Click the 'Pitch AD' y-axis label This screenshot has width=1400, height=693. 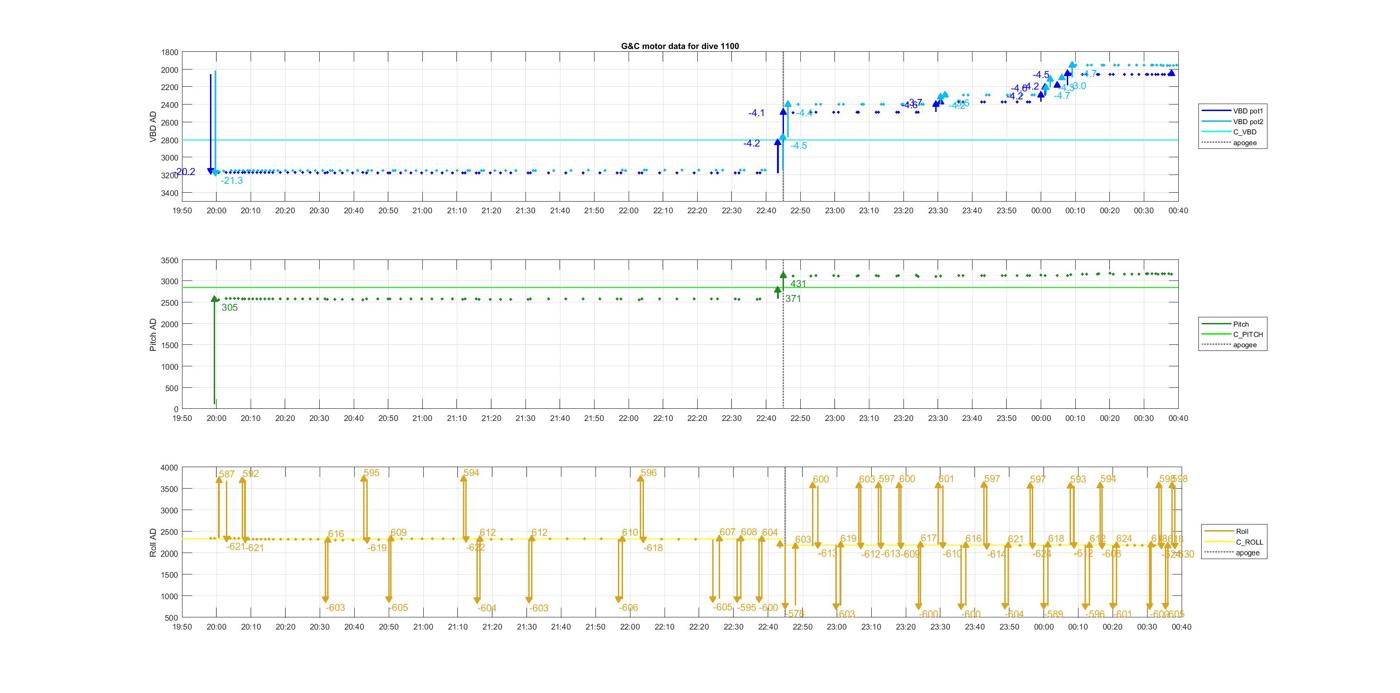[153, 334]
